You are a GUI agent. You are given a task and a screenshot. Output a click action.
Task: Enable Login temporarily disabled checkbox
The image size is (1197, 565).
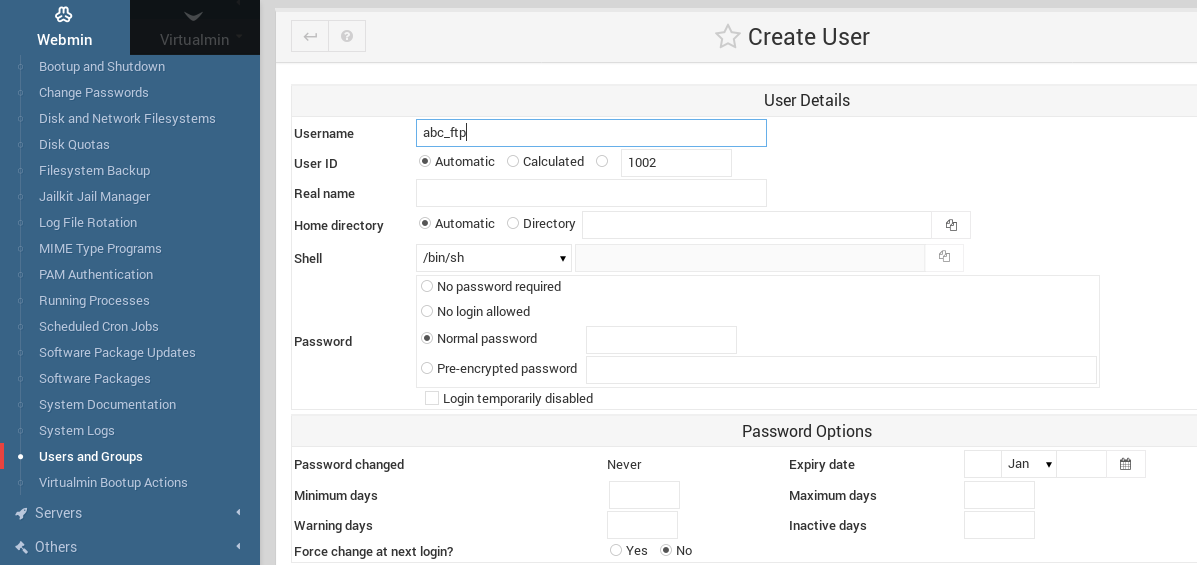432,398
